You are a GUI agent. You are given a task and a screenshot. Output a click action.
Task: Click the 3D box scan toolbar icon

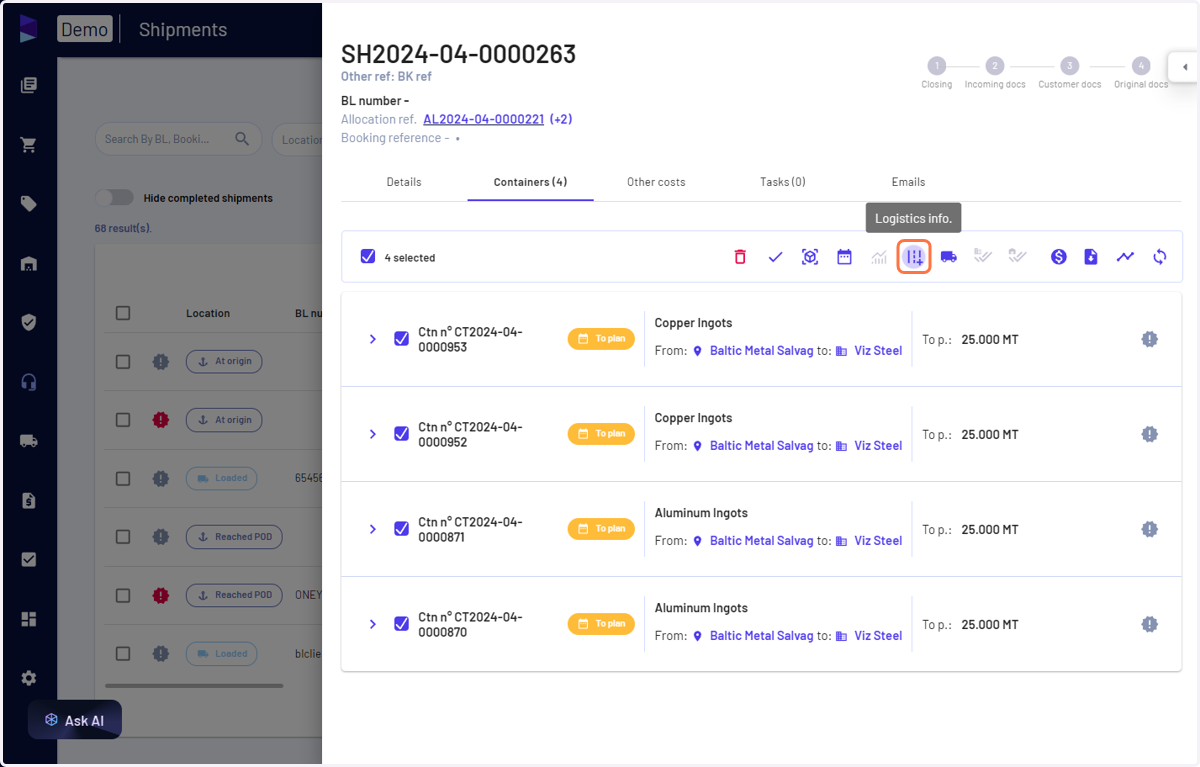pyautogui.click(x=810, y=257)
